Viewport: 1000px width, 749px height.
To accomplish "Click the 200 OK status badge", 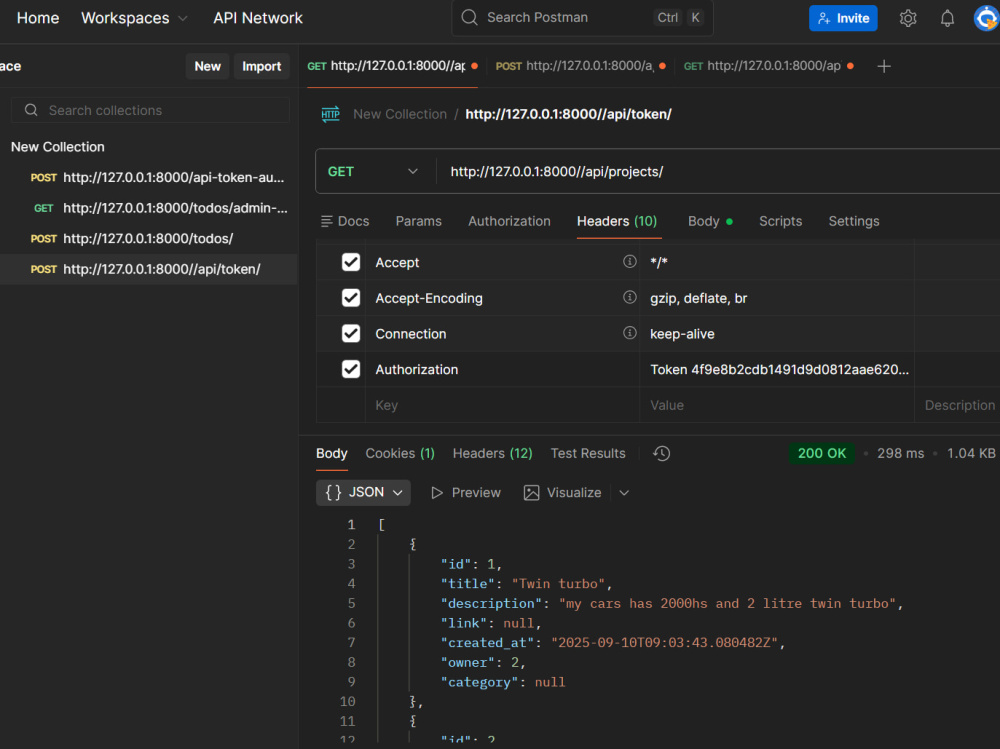I will coord(821,454).
